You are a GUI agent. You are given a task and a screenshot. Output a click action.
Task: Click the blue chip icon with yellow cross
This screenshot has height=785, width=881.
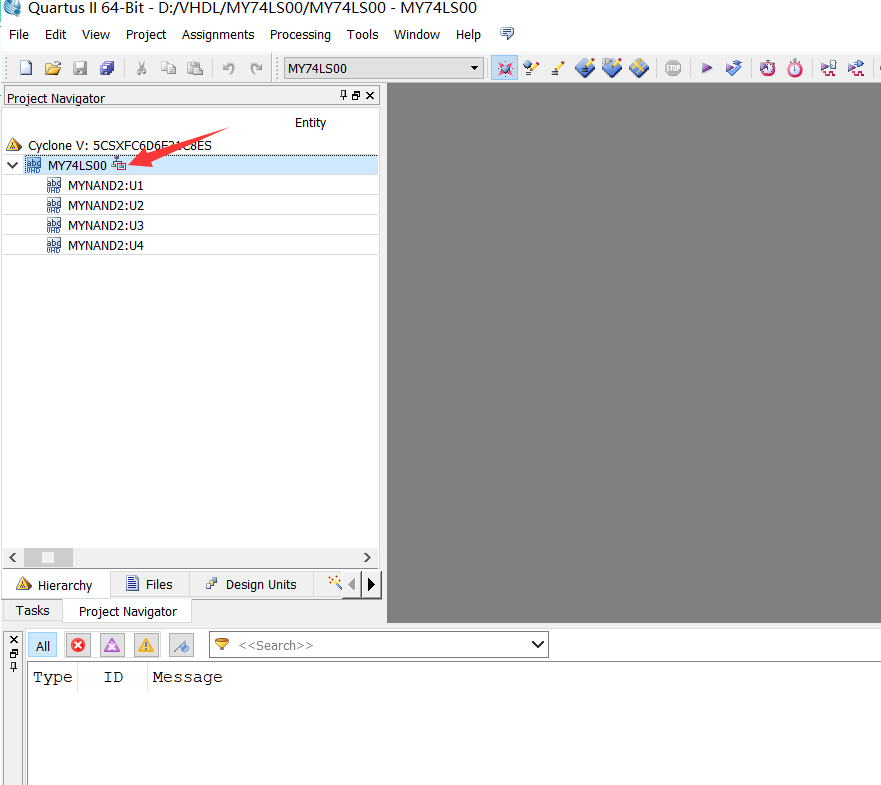pos(639,69)
